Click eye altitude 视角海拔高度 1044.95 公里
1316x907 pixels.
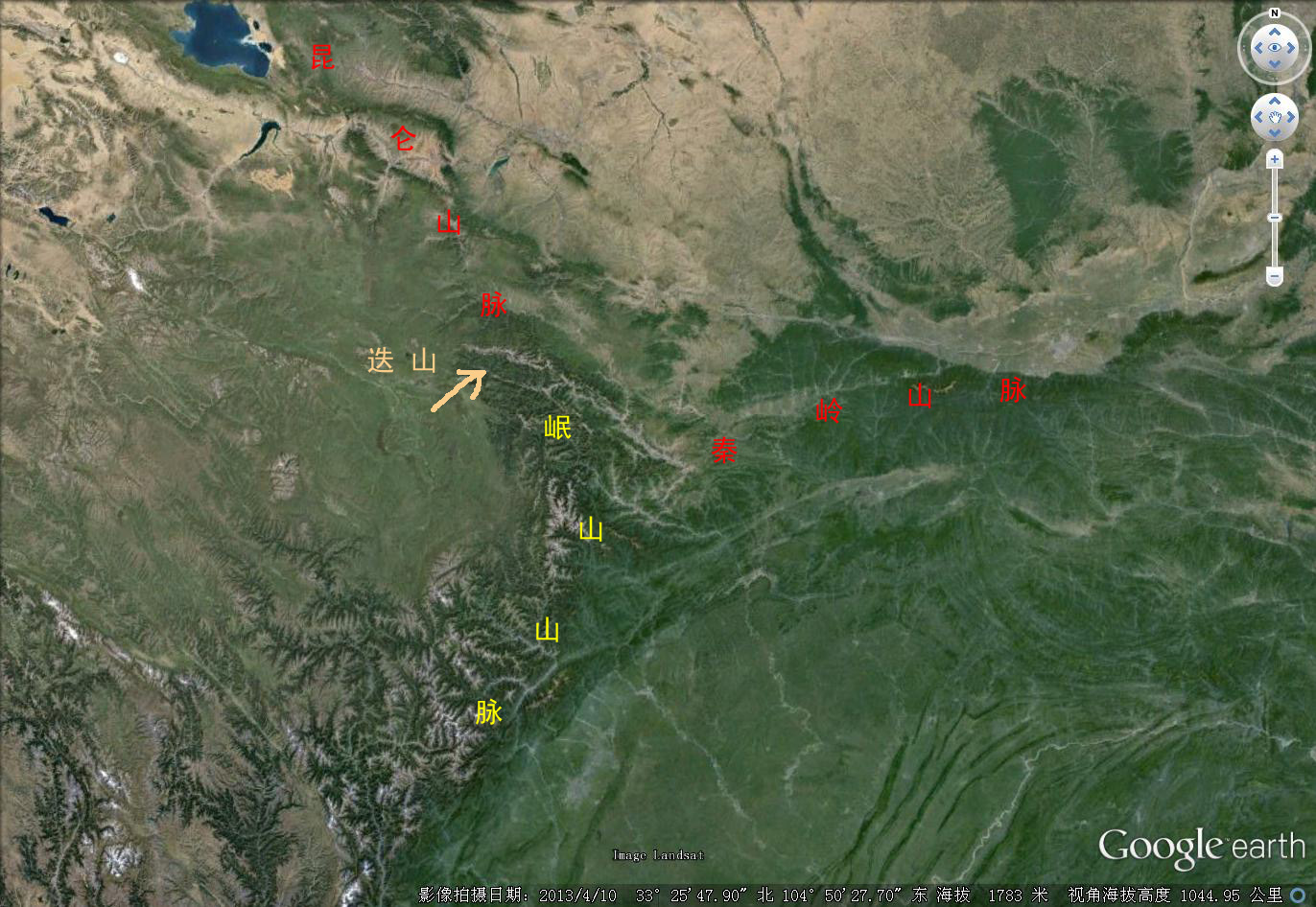coord(1175,895)
